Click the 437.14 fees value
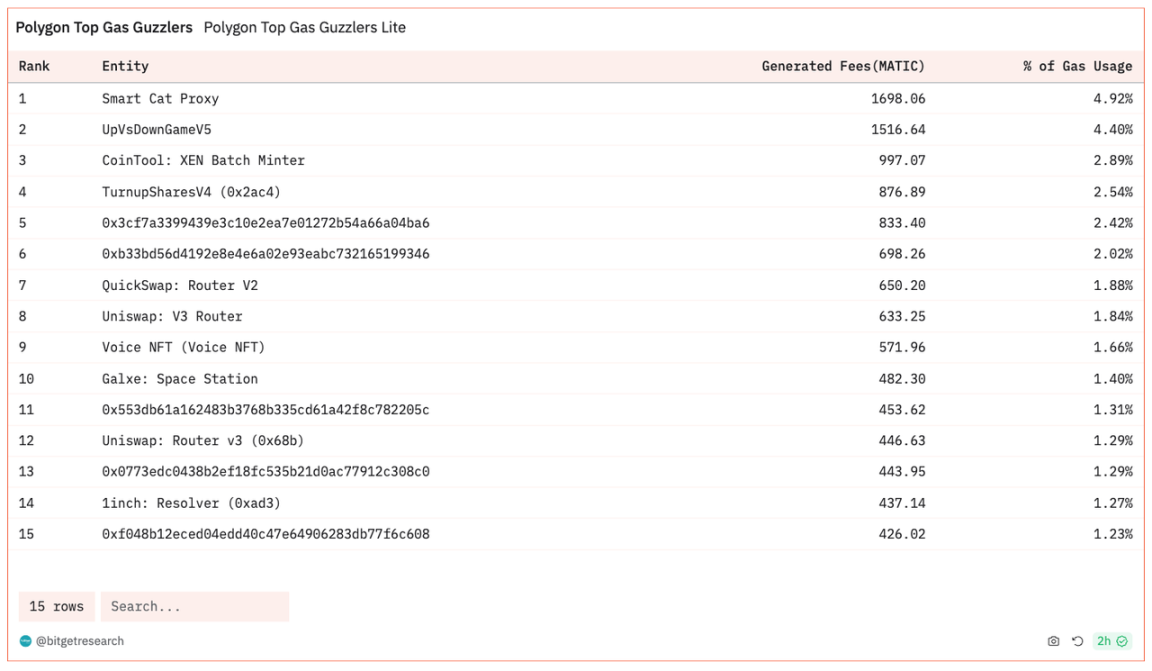This screenshot has width=1152, height=671. [x=902, y=503]
